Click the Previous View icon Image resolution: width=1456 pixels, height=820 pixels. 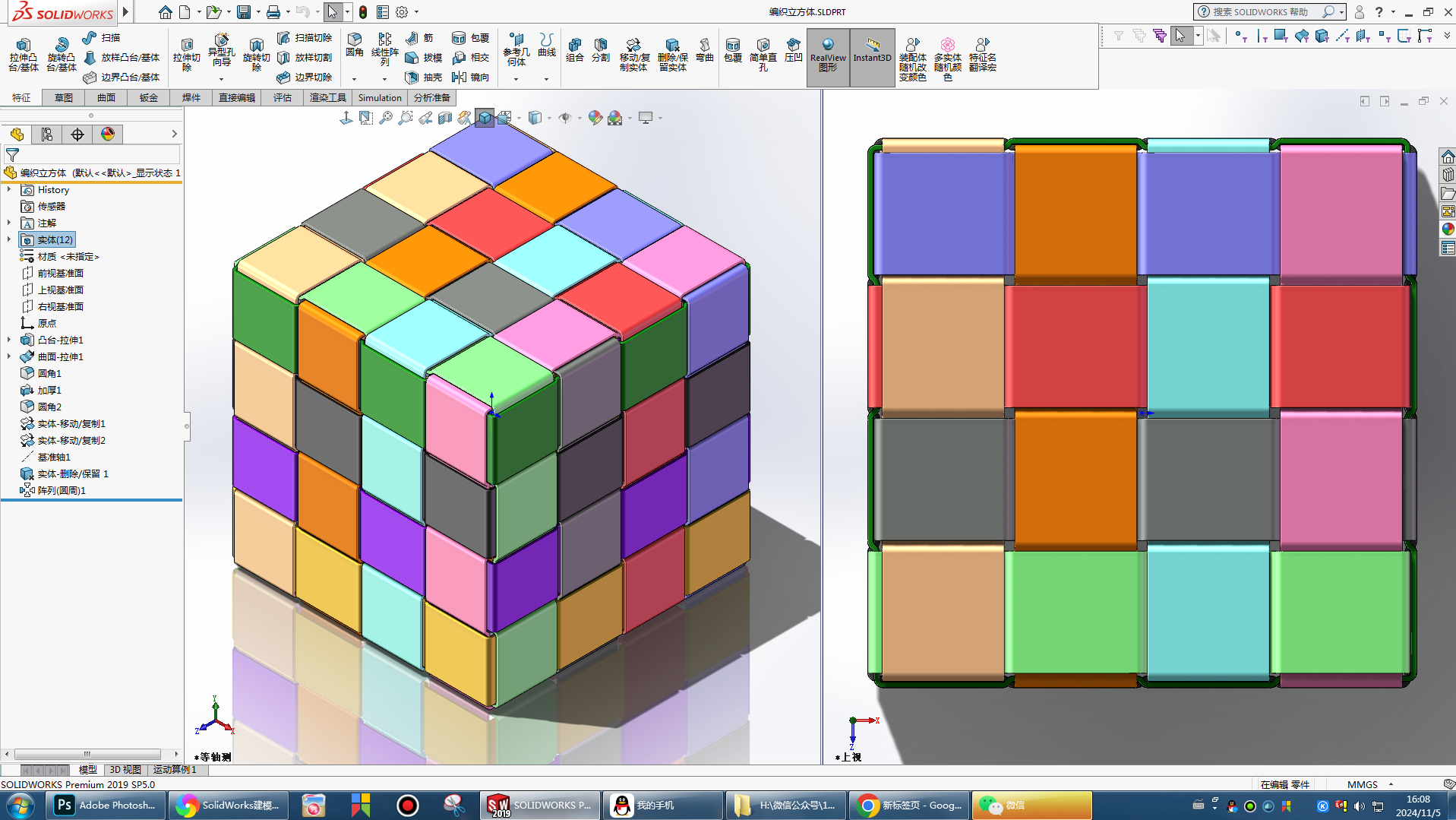coord(425,118)
